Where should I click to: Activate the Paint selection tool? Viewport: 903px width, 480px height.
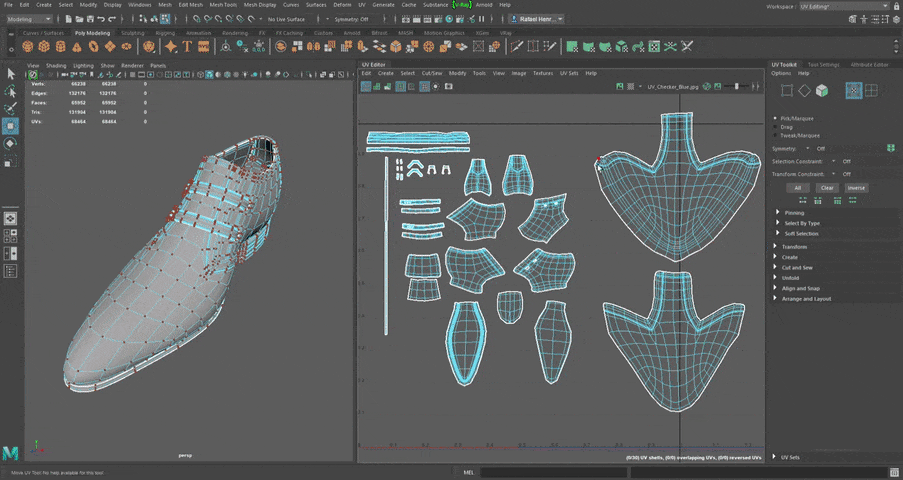click(11, 108)
